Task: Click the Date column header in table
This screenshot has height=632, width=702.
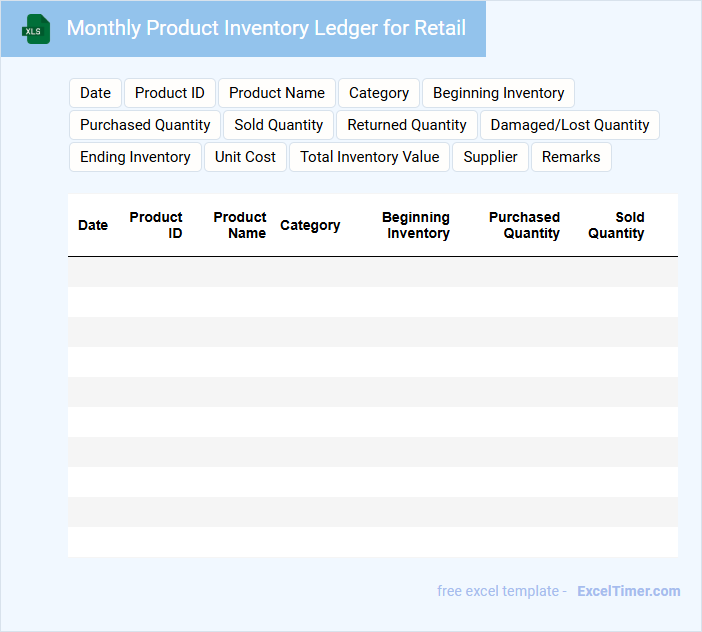Action: tap(93, 225)
